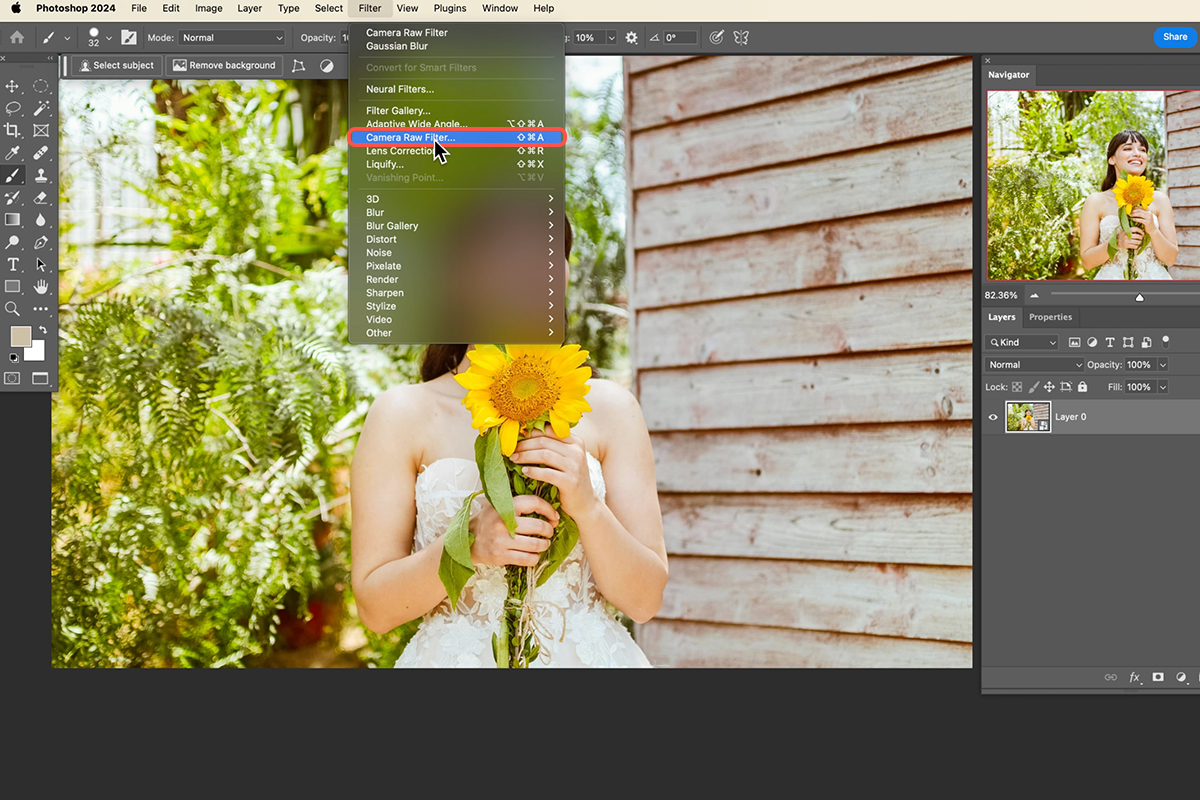Click the Share button
The width and height of the screenshot is (1200, 800).
click(1174, 37)
